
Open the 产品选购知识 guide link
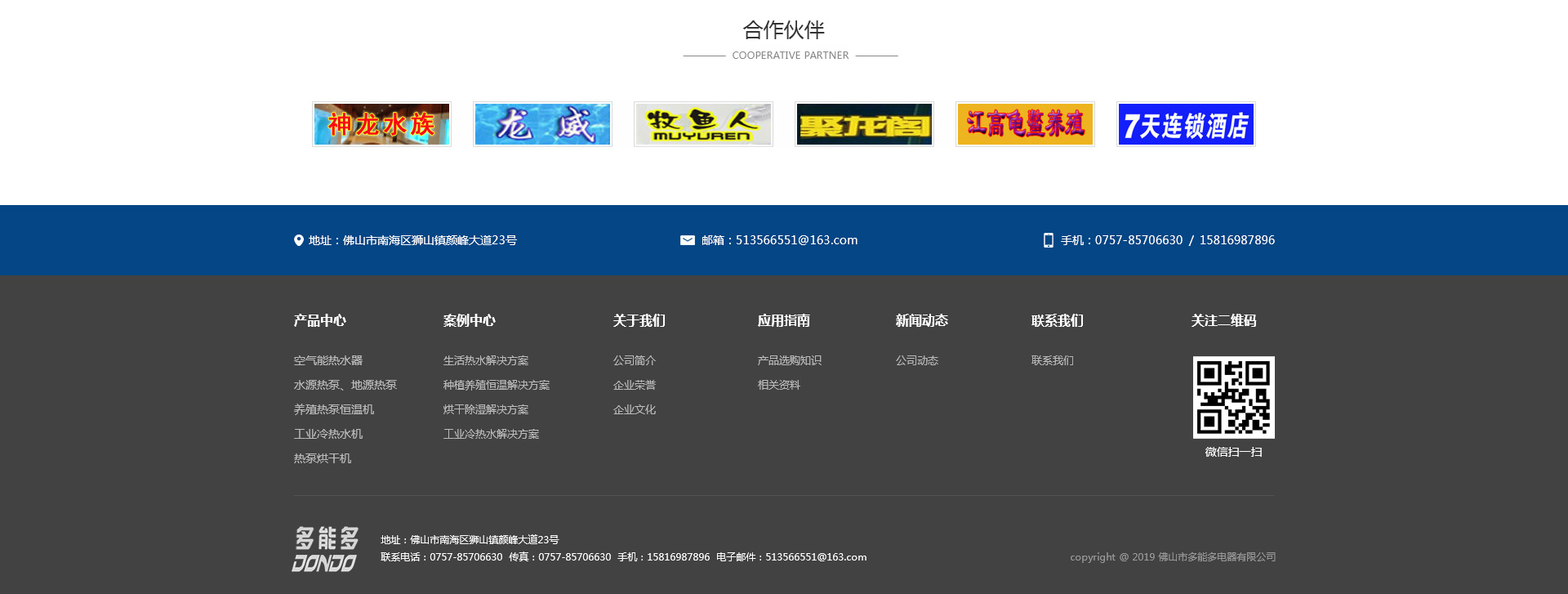pos(790,360)
